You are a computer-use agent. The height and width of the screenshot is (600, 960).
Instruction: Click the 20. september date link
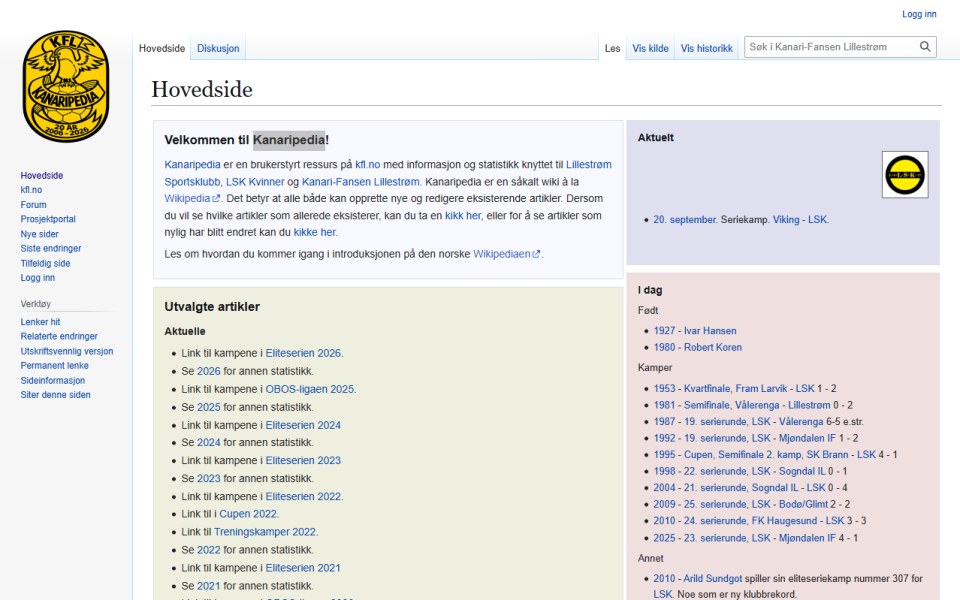tap(684, 219)
